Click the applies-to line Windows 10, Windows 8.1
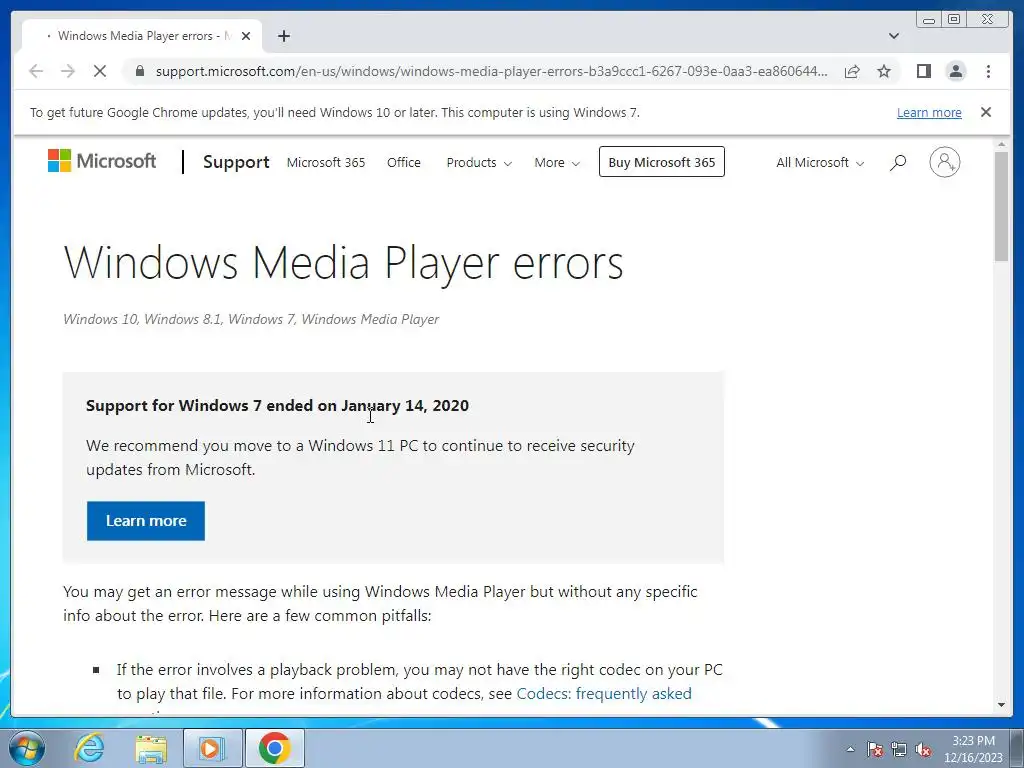The width and height of the screenshot is (1024, 768). tap(251, 319)
